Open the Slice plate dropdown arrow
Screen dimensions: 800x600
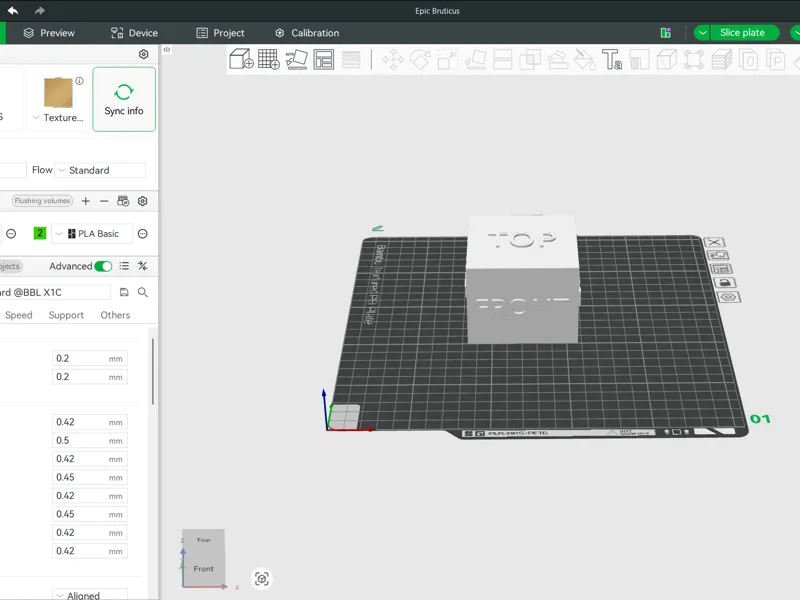(x=703, y=33)
